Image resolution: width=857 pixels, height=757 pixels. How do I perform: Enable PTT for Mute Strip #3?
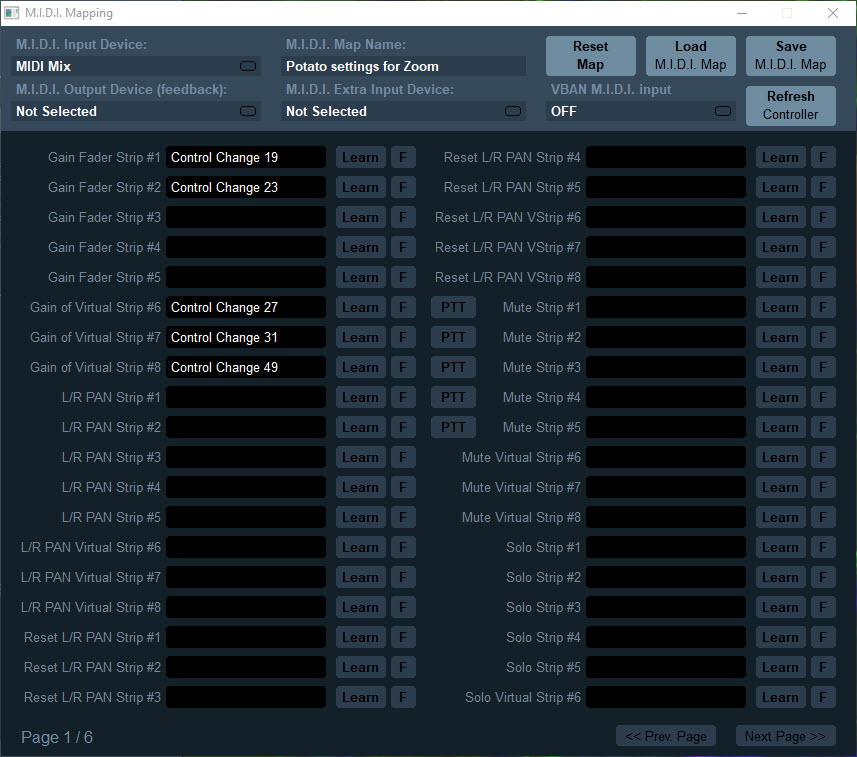point(453,367)
